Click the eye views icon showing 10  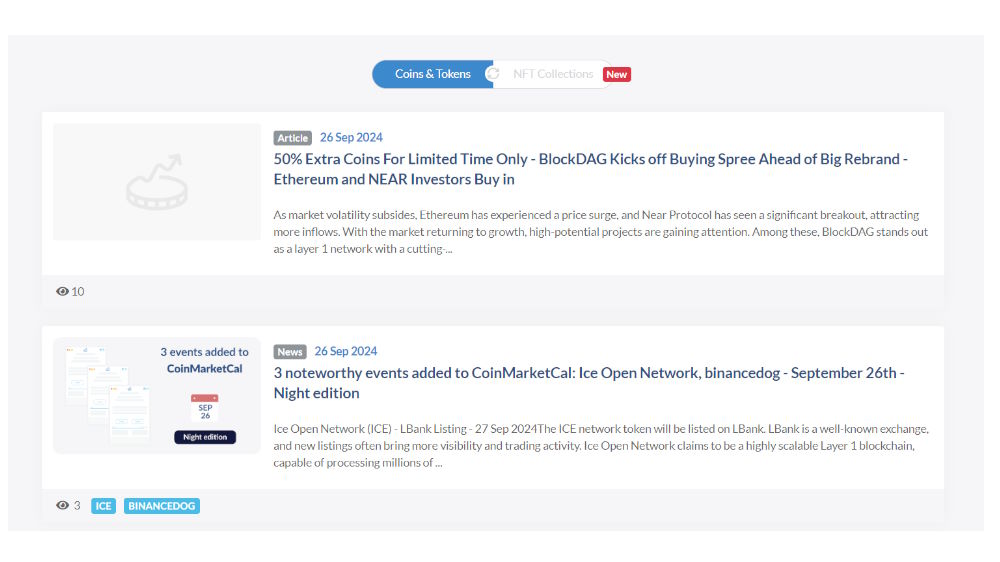tap(62, 292)
